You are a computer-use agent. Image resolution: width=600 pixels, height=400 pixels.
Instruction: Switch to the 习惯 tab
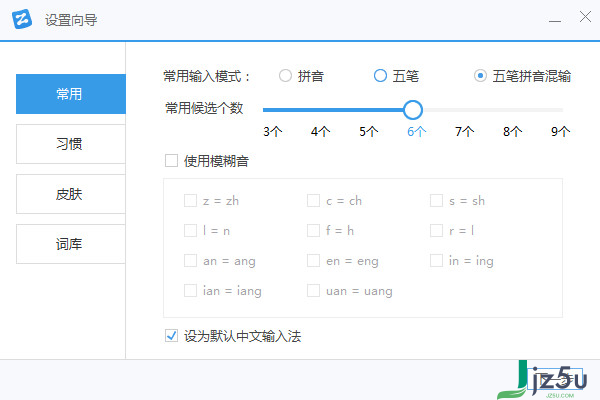coord(71,144)
